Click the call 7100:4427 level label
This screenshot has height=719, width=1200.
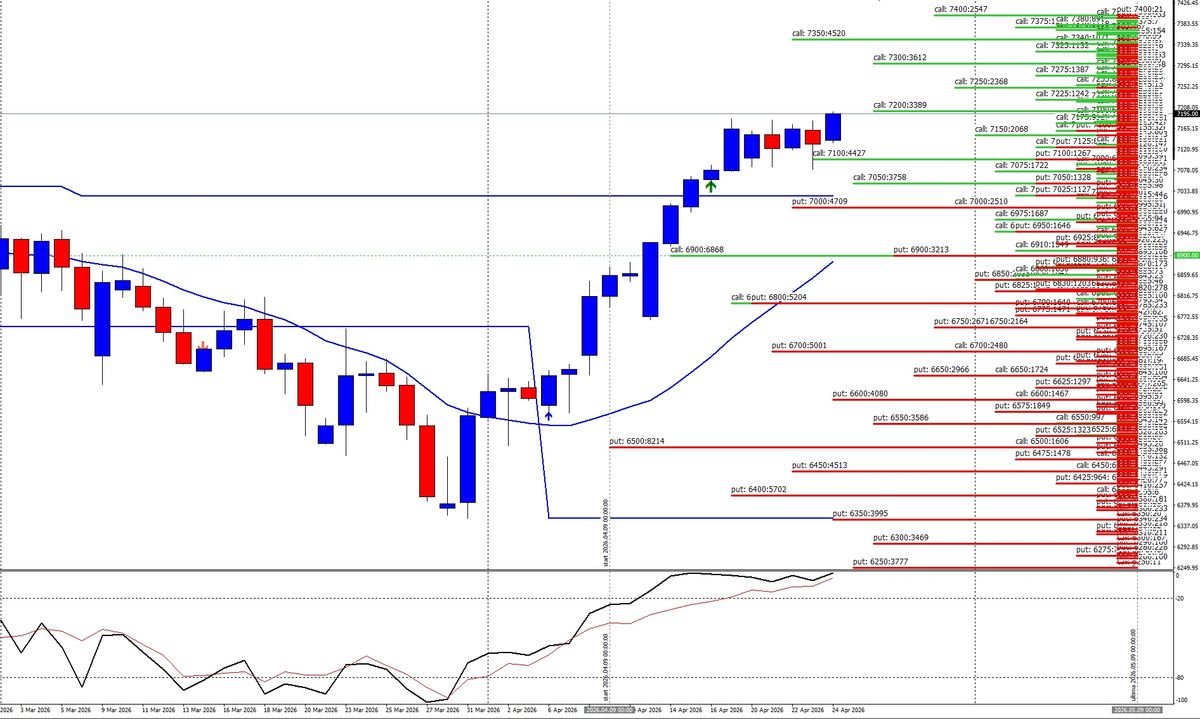click(839, 153)
